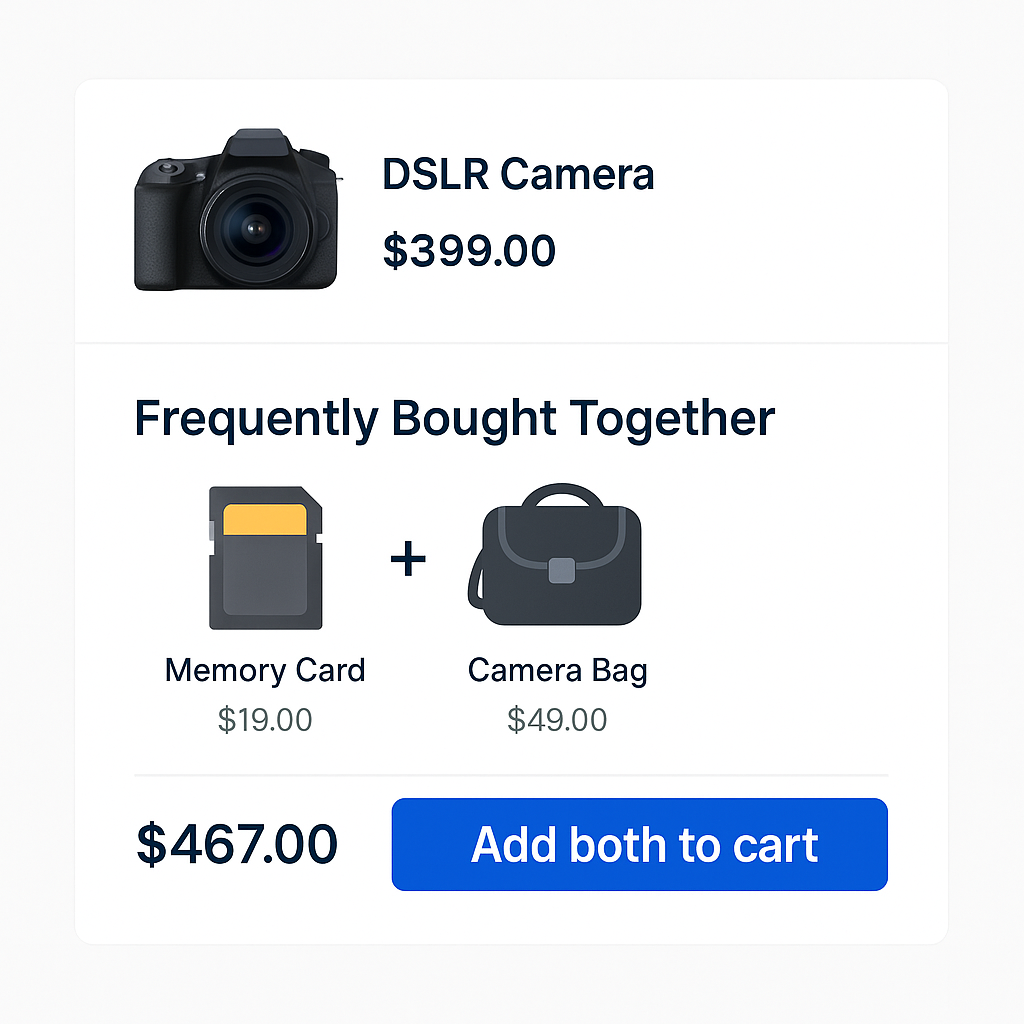Click the memory card icon
1024x1024 pixels.
click(x=265, y=558)
